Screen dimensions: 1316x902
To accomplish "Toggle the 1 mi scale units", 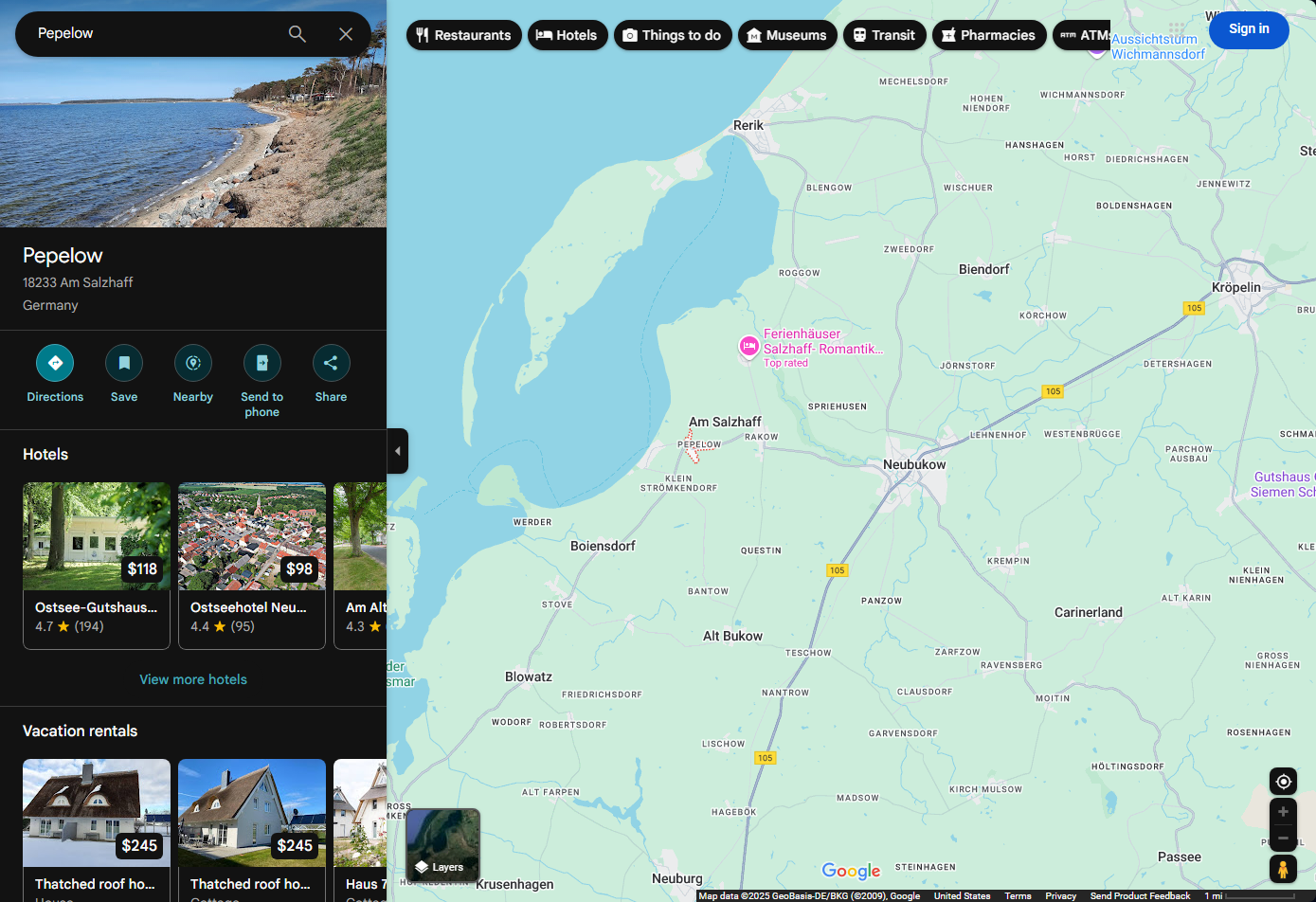I will point(1249,895).
